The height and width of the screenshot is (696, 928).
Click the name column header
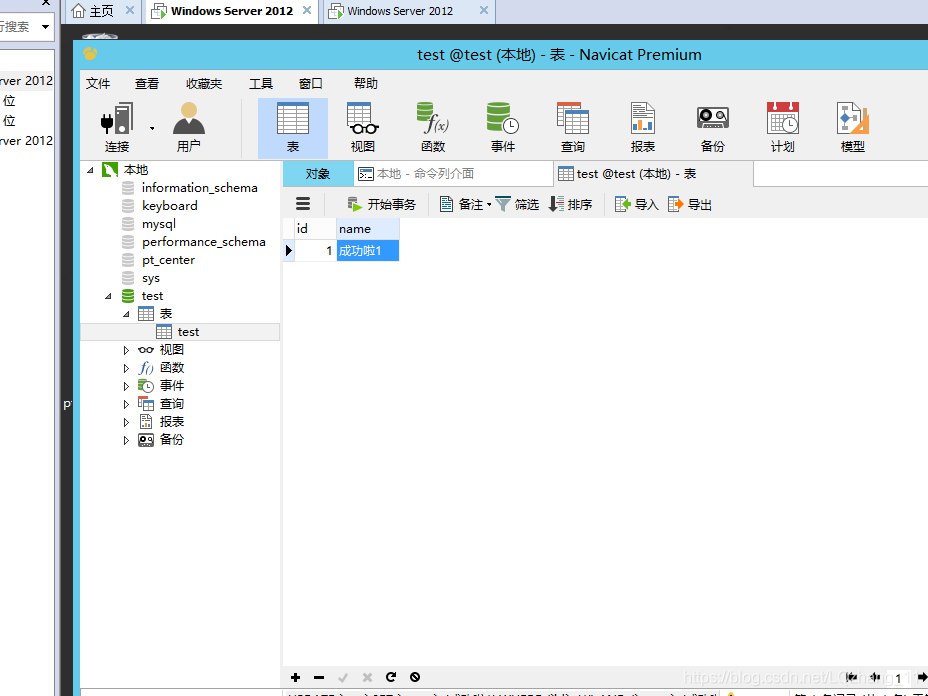tap(368, 228)
